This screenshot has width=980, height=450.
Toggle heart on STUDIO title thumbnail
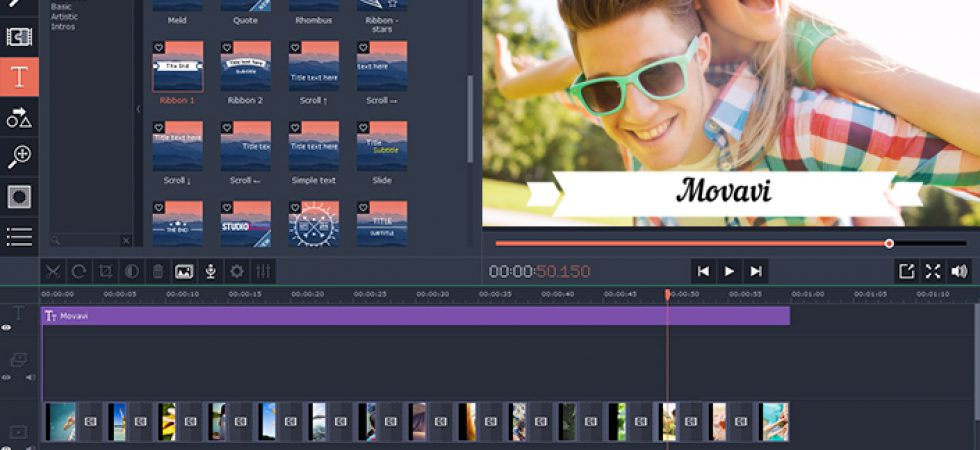click(x=227, y=208)
